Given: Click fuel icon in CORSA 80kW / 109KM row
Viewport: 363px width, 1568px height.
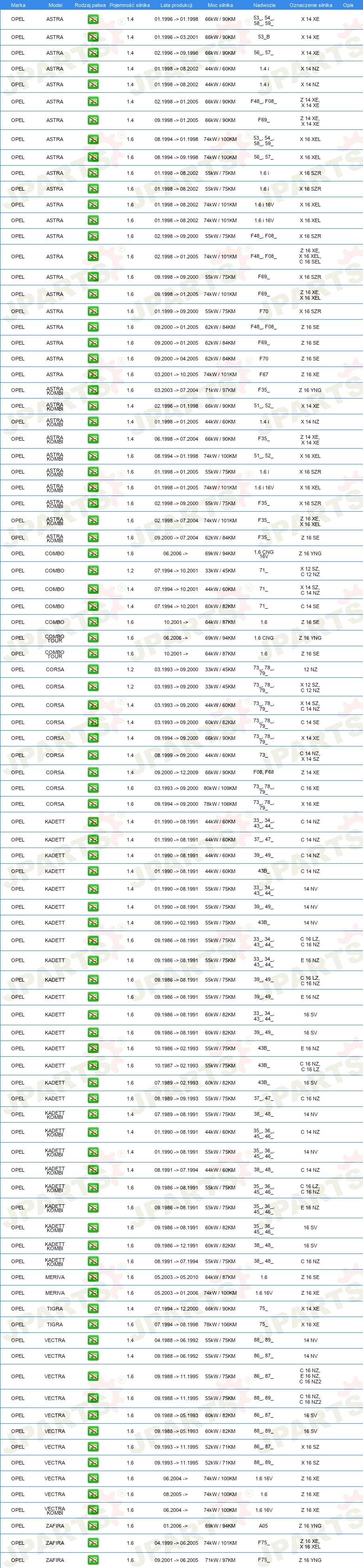Looking at the screenshot, I should 93,788.
